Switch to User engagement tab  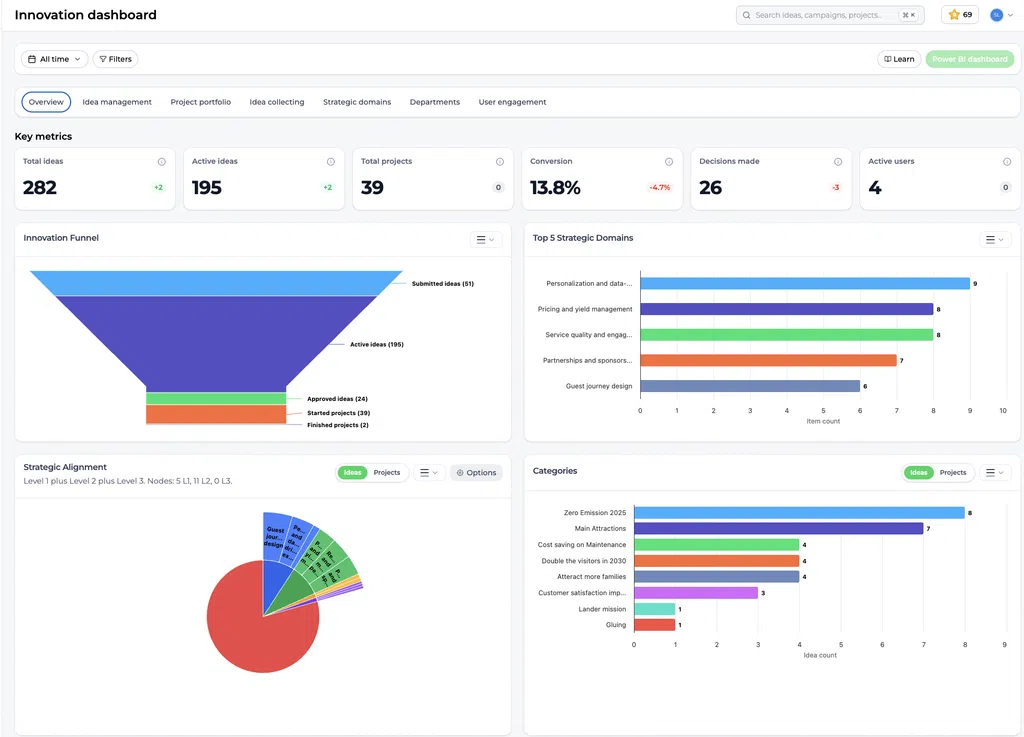(513, 102)
